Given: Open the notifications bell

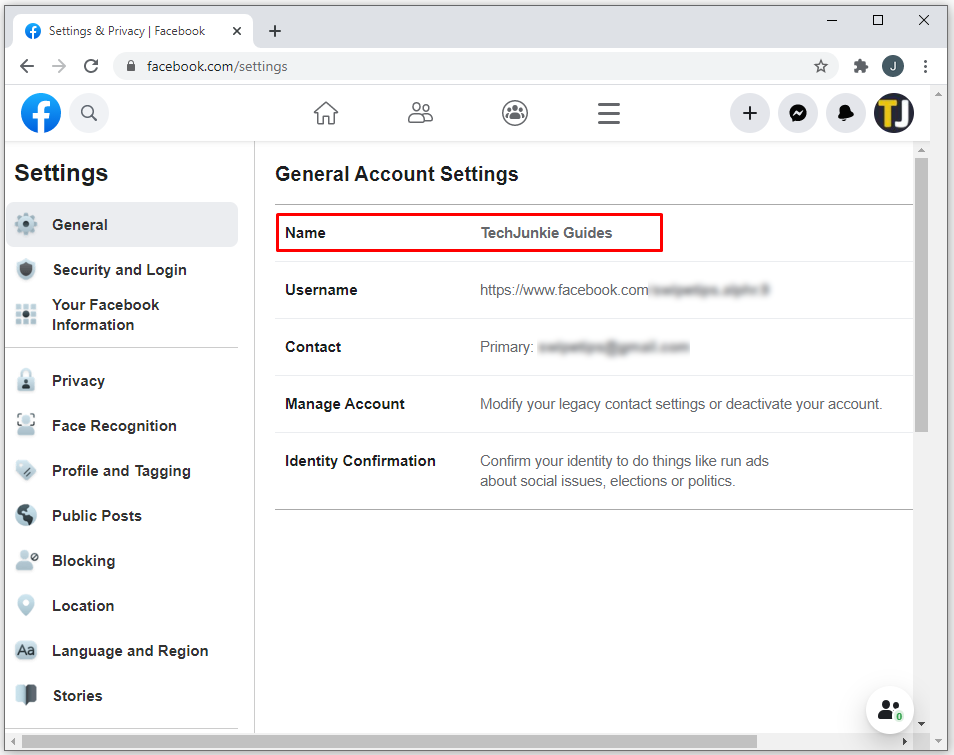Looking at the screenshot, I should 846,113.
